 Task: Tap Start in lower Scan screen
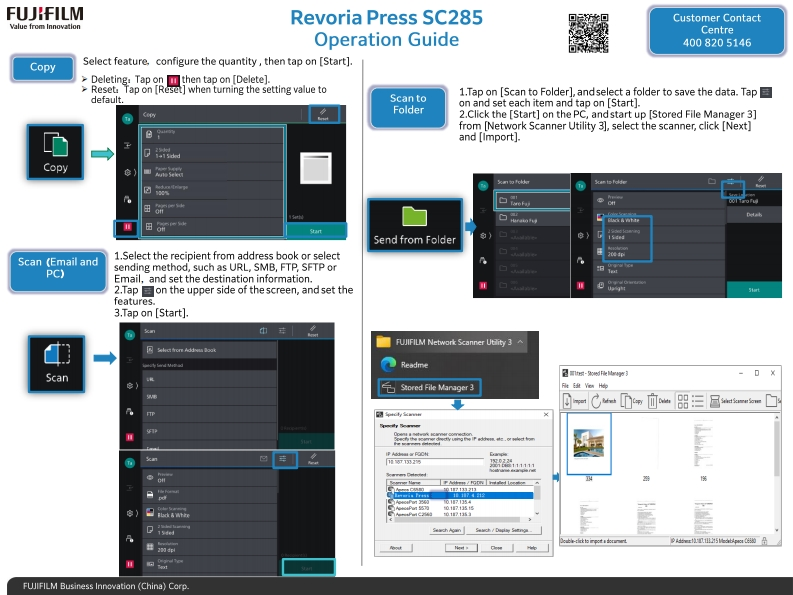307,568
